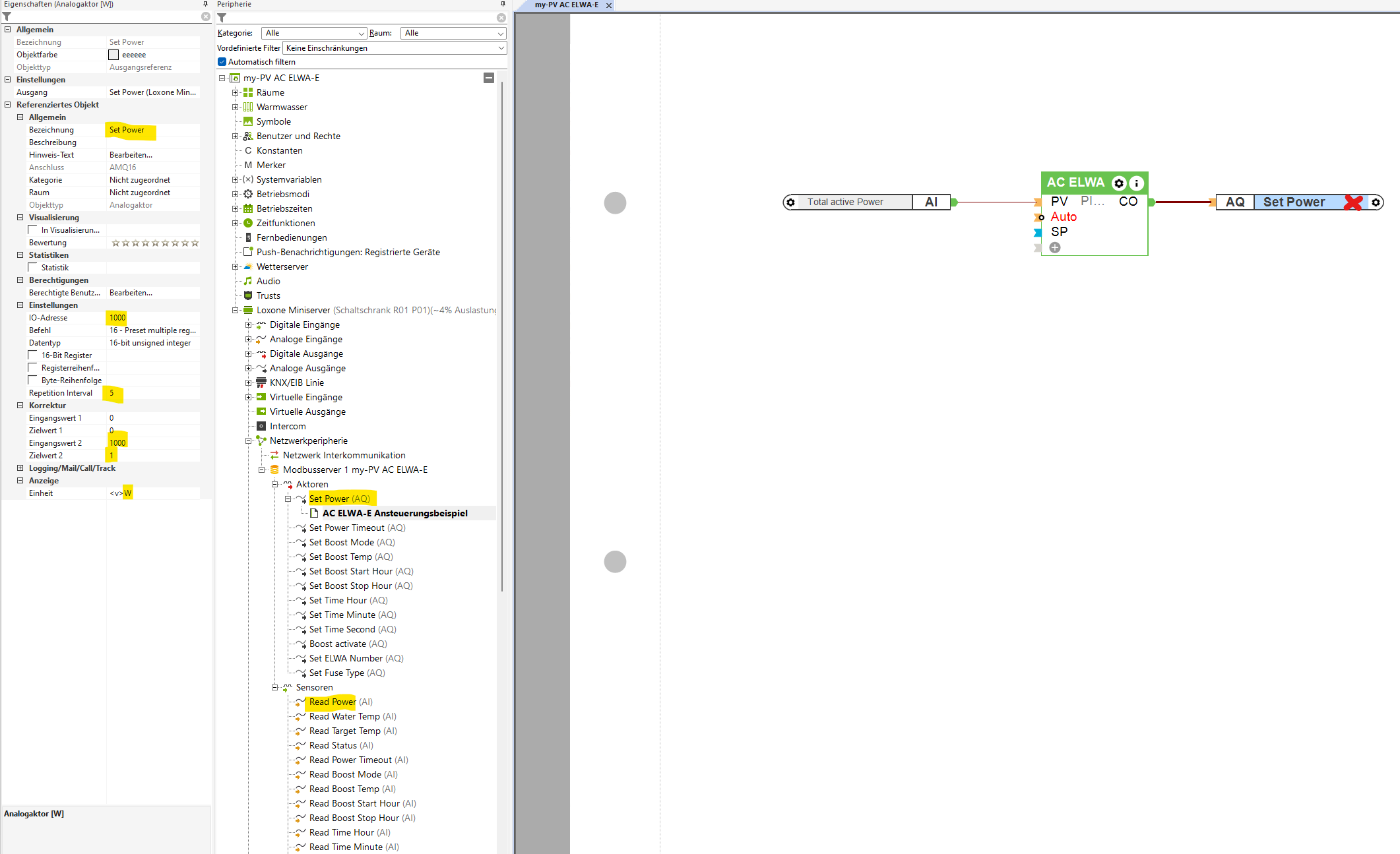Image resolution: width=1400 pixels, height=854 pixels.
Task: Disable Automatisch filtern checkbox
Action: tap(222, 62)
